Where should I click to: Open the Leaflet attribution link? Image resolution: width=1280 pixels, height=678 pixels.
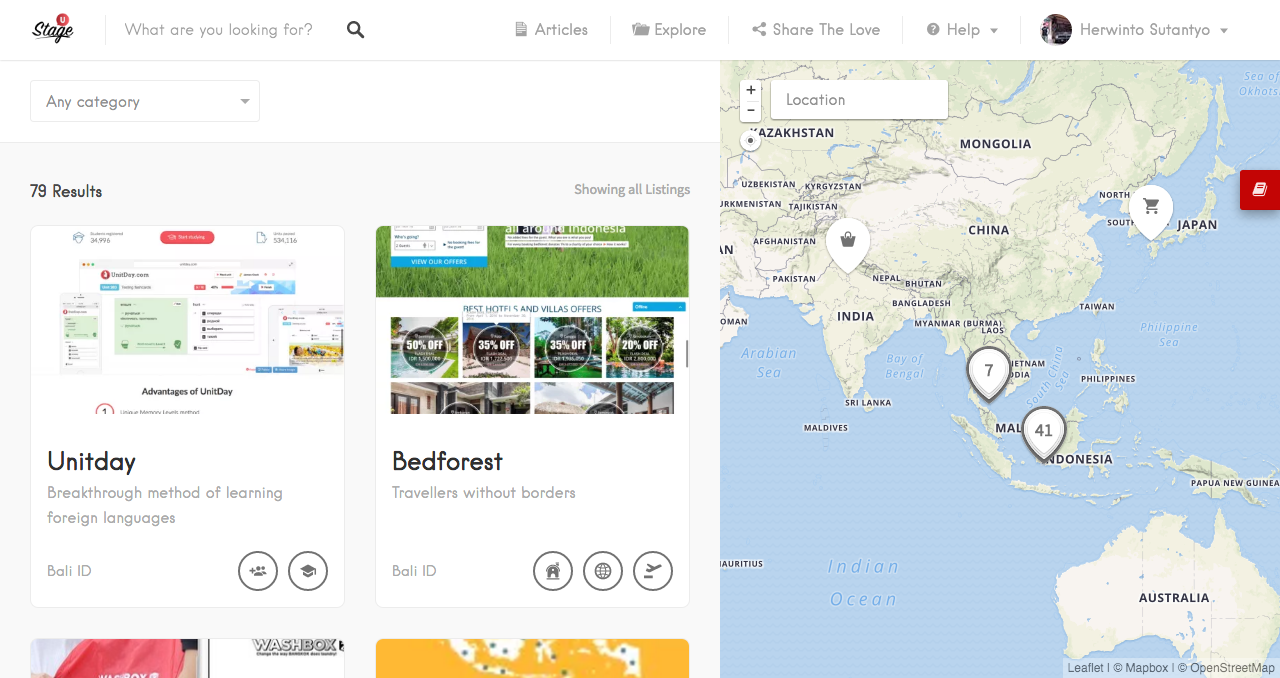tap(1085, 668)
